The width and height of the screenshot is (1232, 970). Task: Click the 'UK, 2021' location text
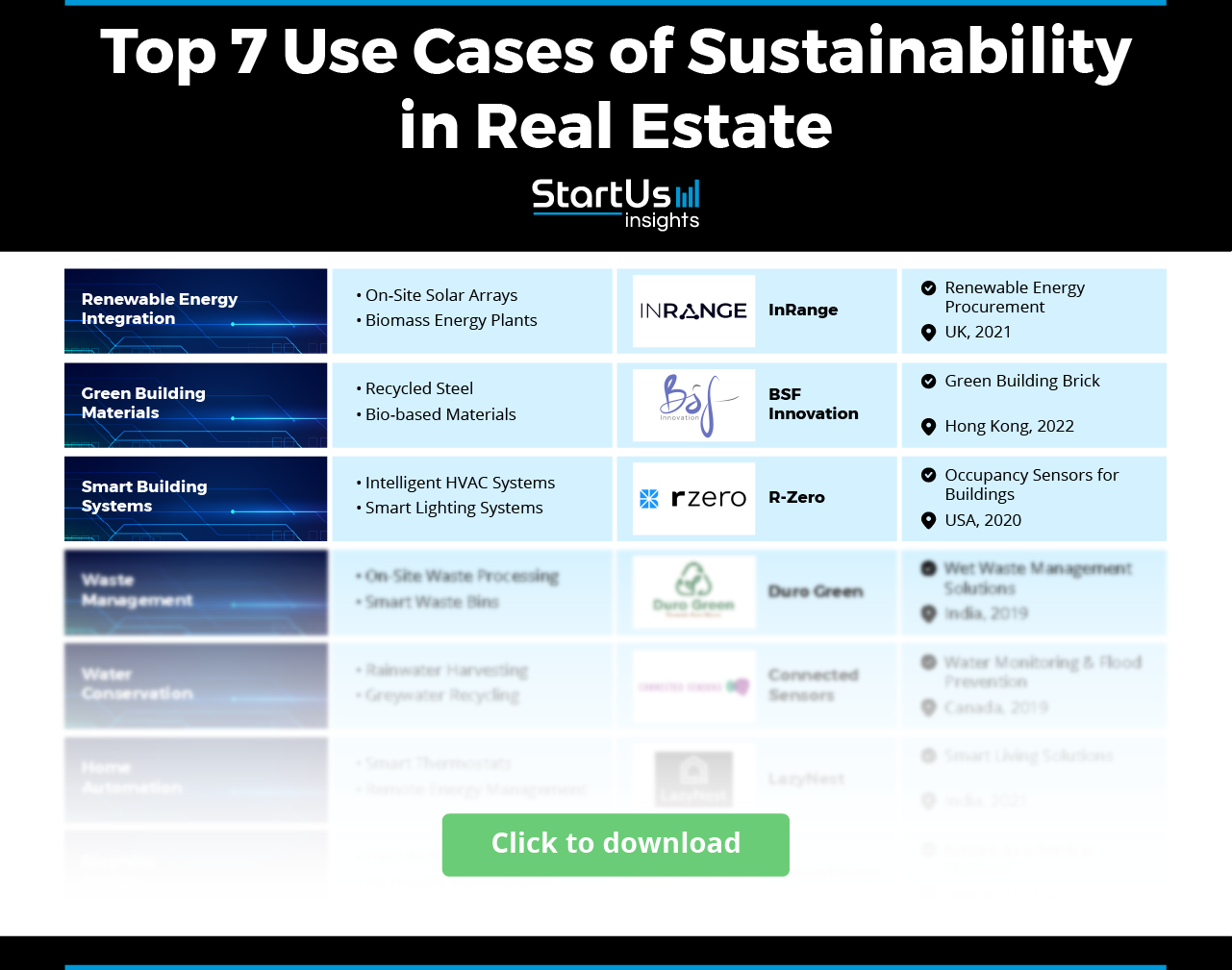(x=978, y=332)
